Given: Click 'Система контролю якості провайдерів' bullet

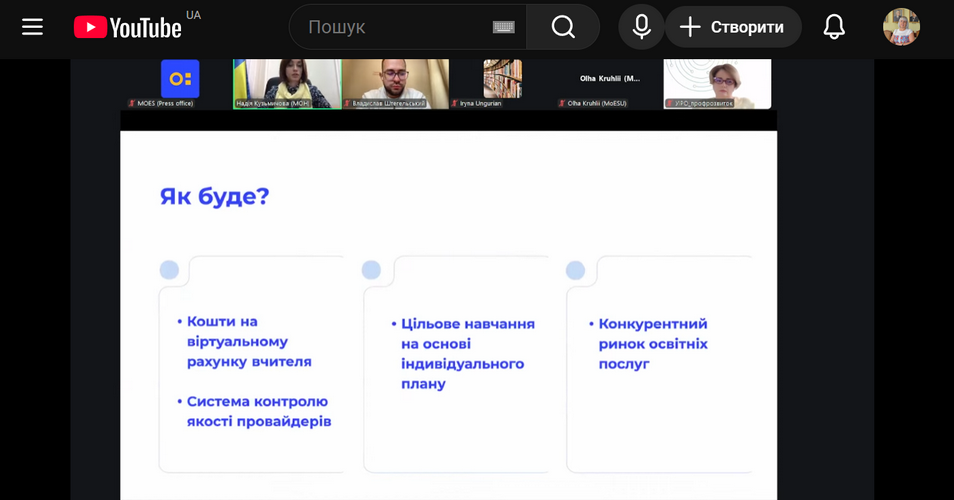Looking at the screenshot, I should [258, 411].
